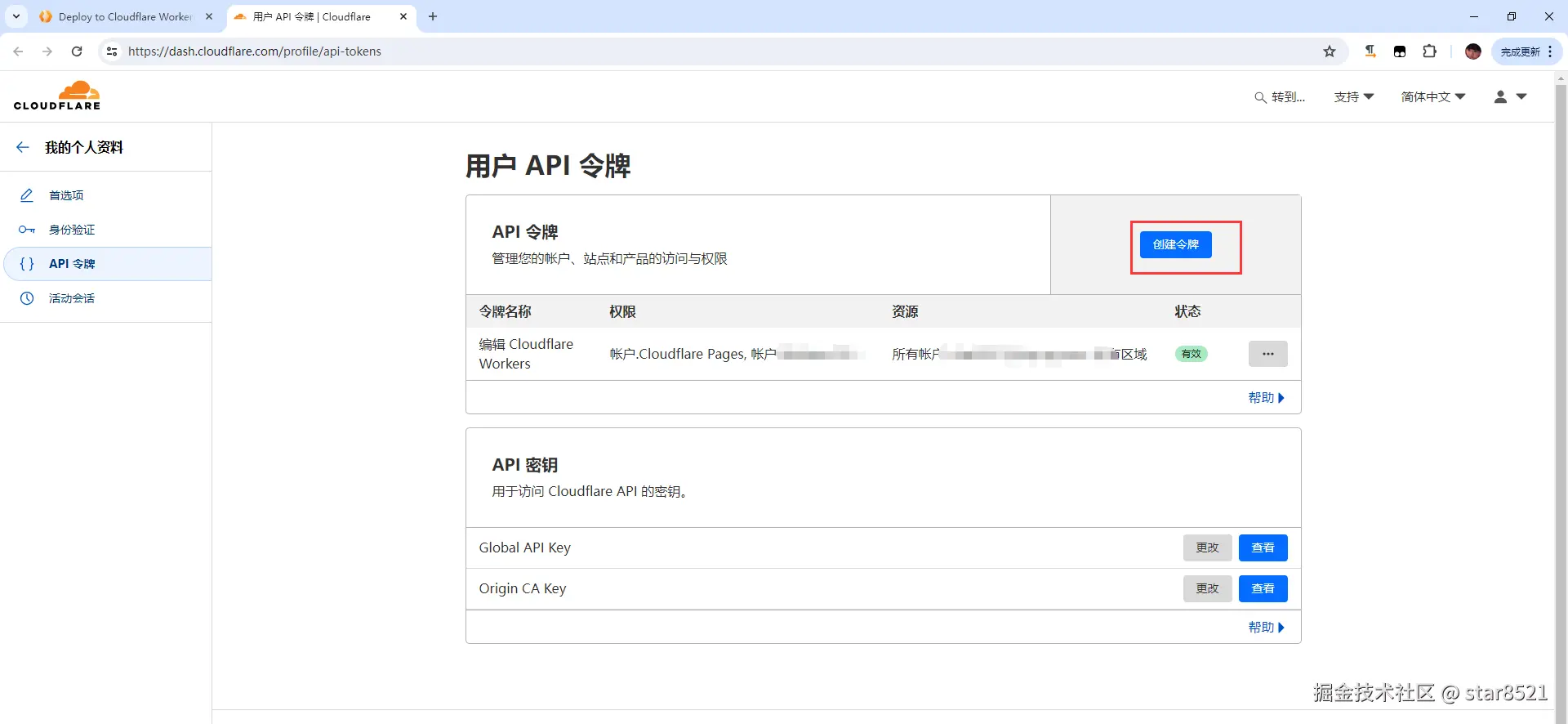
Task: Click the browser forward arrow
Action: [47, 51]
